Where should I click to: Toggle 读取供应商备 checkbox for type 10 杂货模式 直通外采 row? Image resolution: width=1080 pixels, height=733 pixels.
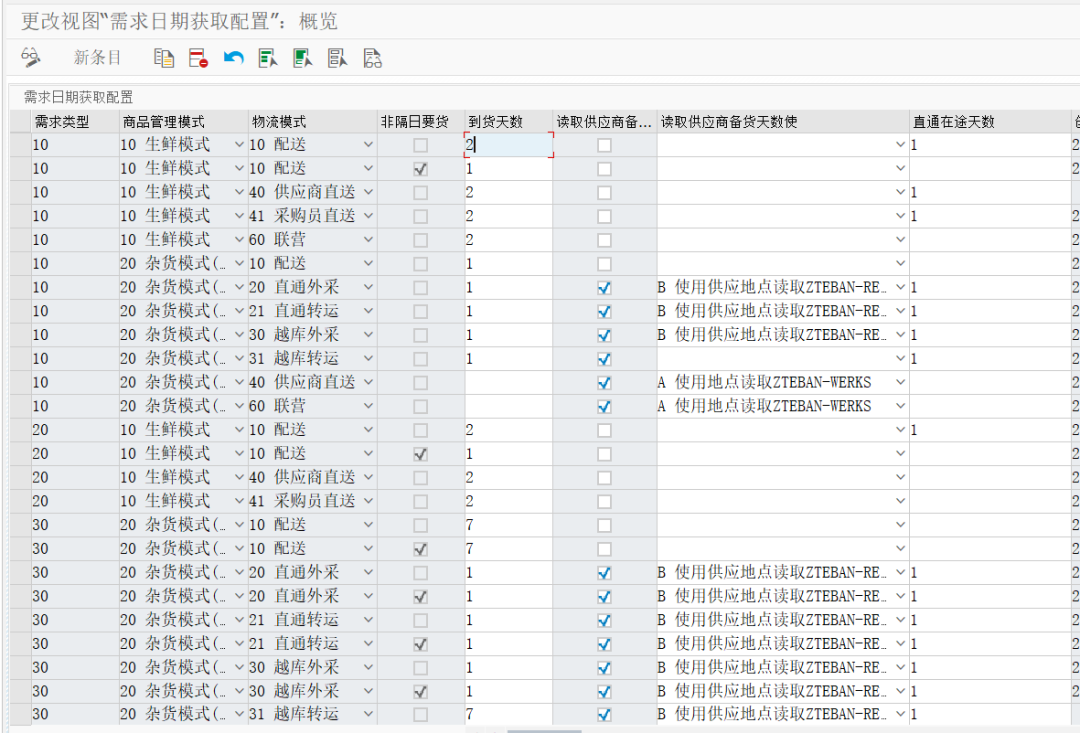click(x=604, y=288)
